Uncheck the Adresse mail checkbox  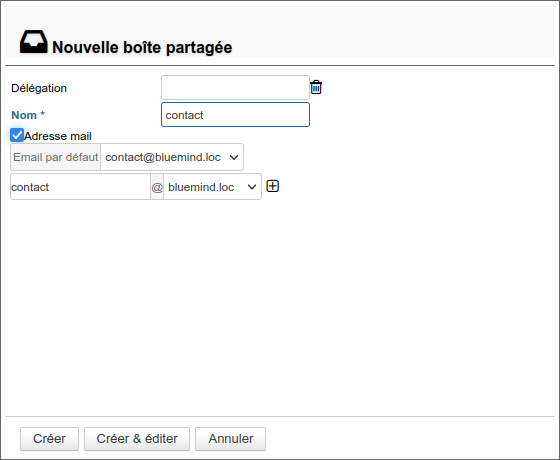click(17, 135)
